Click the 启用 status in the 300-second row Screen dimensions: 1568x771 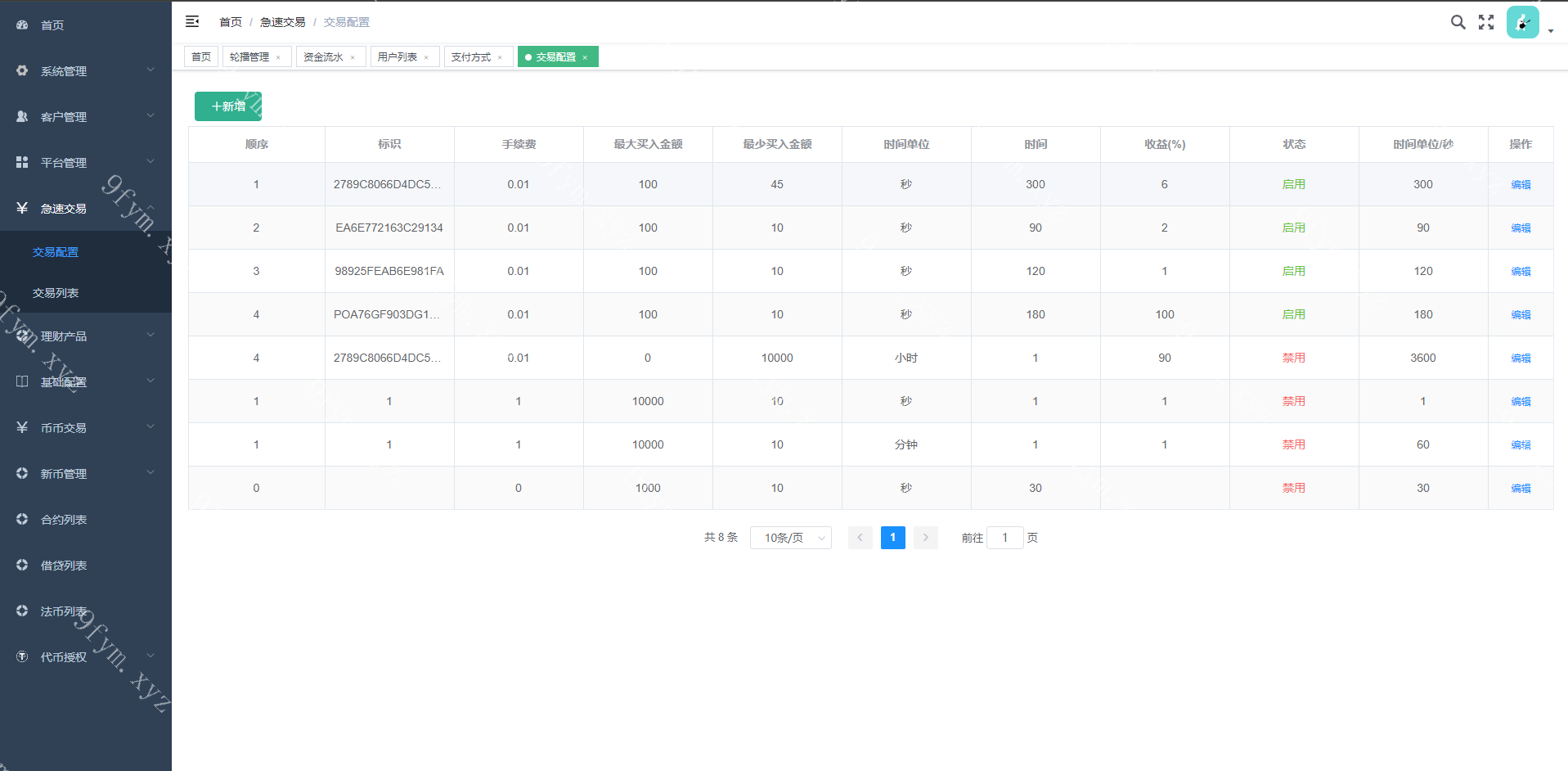[1293, 184]
